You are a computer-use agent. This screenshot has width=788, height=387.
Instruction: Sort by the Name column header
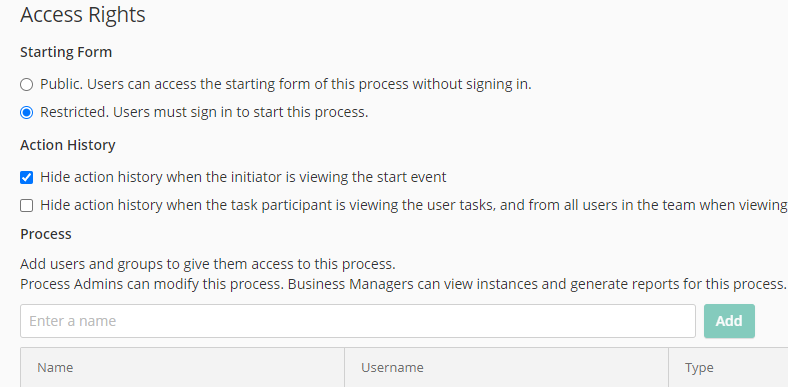point(55,367)
